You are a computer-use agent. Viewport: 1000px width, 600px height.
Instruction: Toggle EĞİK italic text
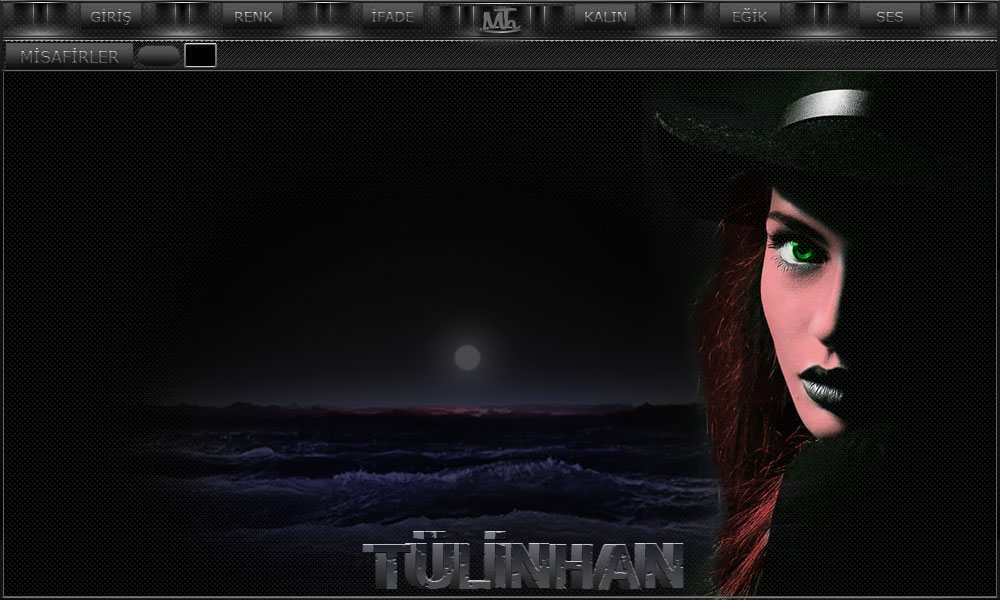click(749, 16)
